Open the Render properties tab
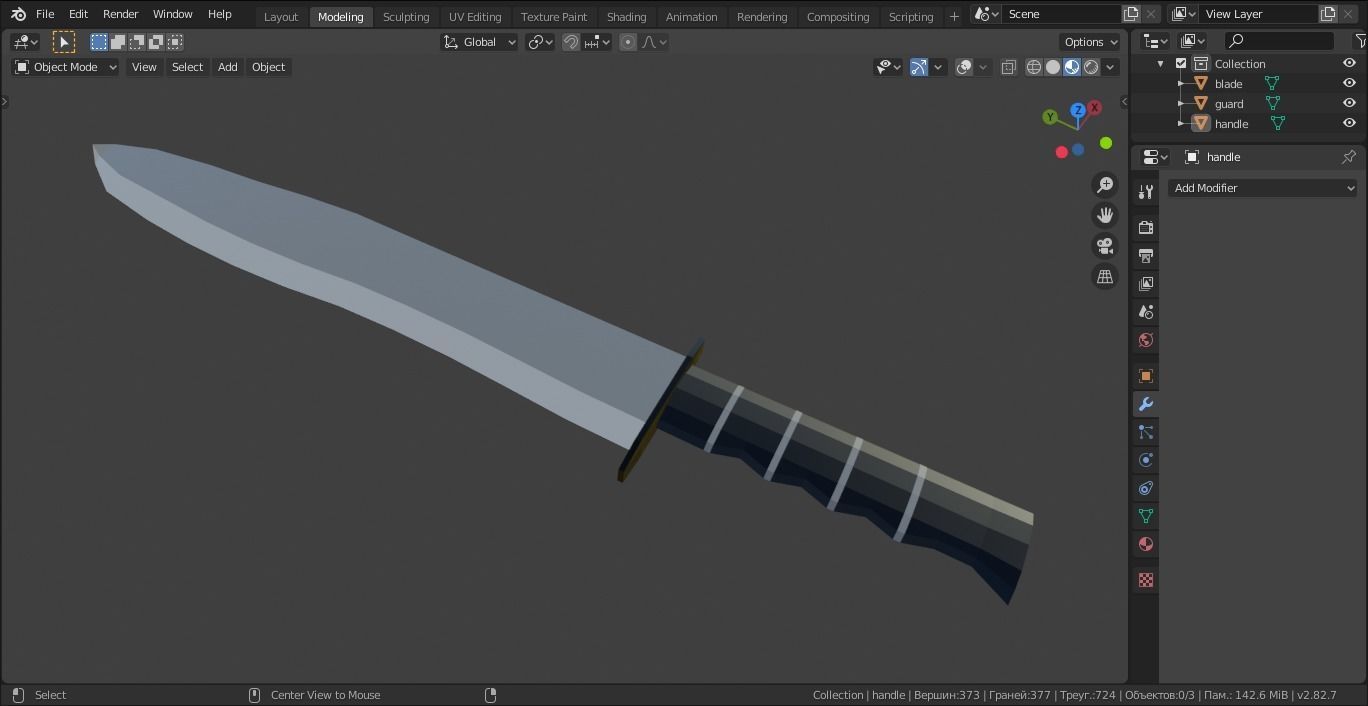This screenshot has width=1368, height=706. click(1146, 228)
